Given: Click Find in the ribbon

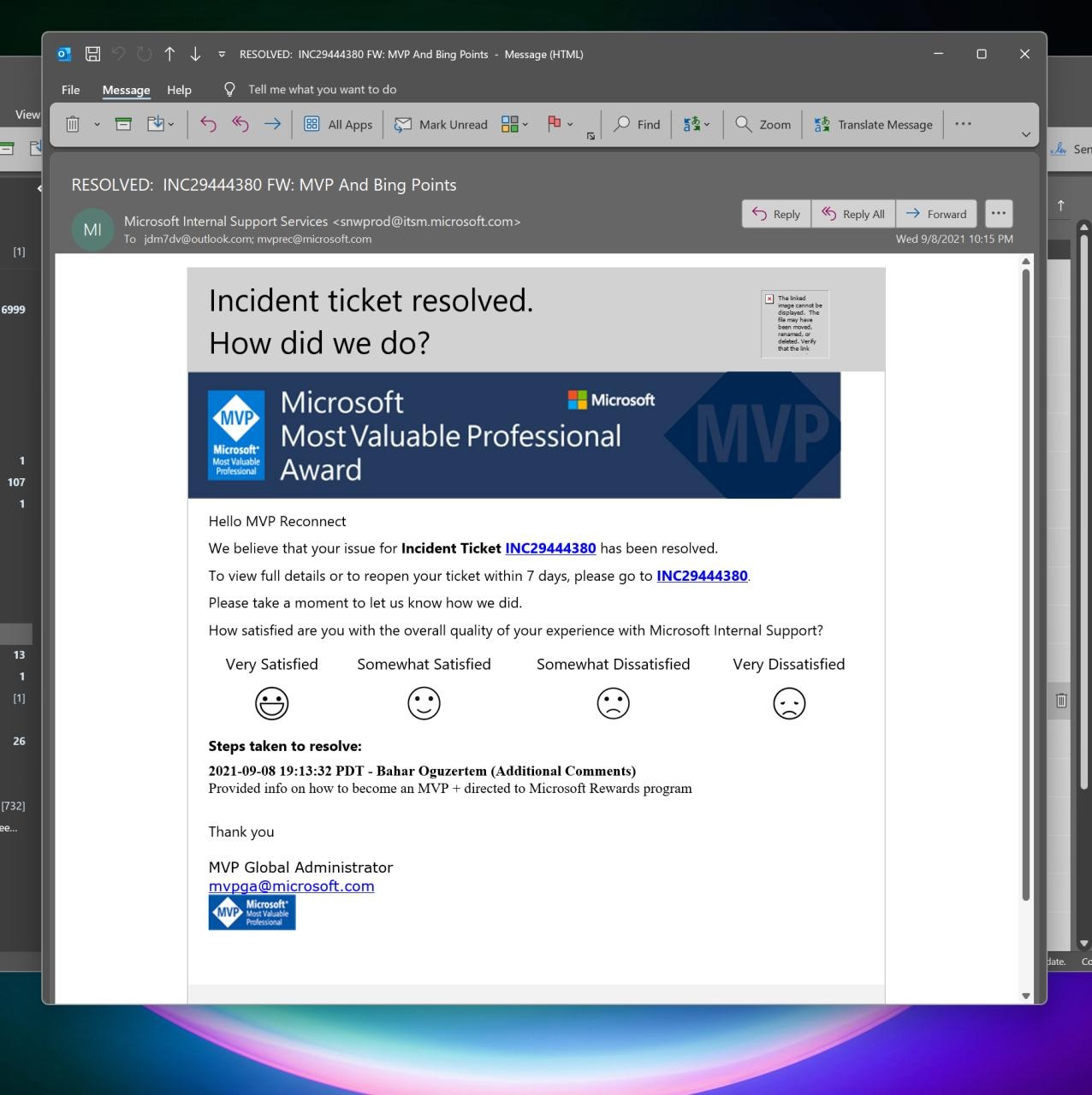Looking at the screenshot, I should pyautogui.click(x=637, y=124).
